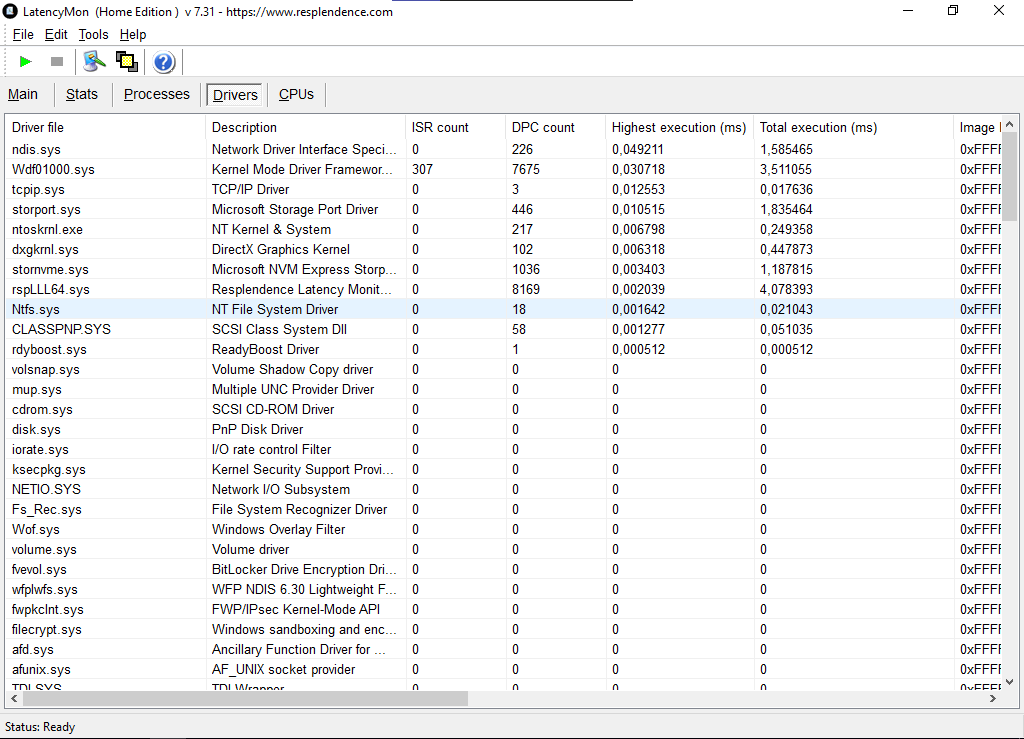Switch to the Main tab

click(23, 95)
